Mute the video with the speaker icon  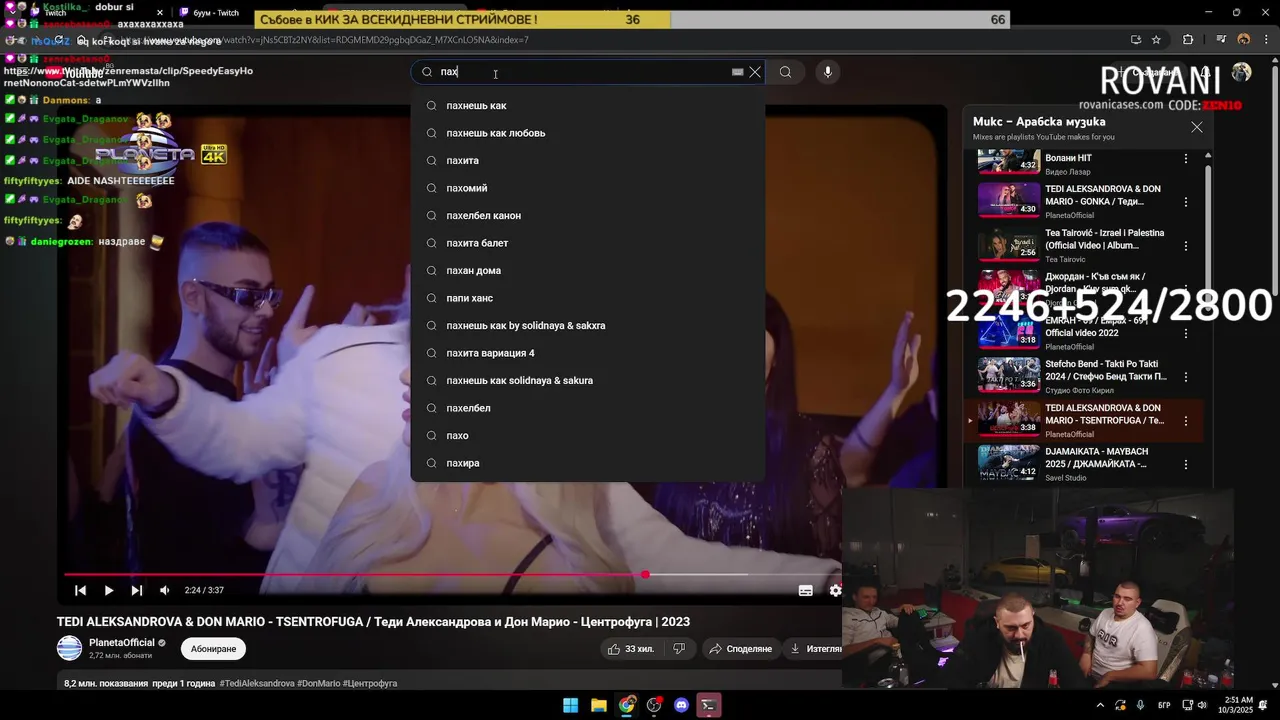point(165,590)
